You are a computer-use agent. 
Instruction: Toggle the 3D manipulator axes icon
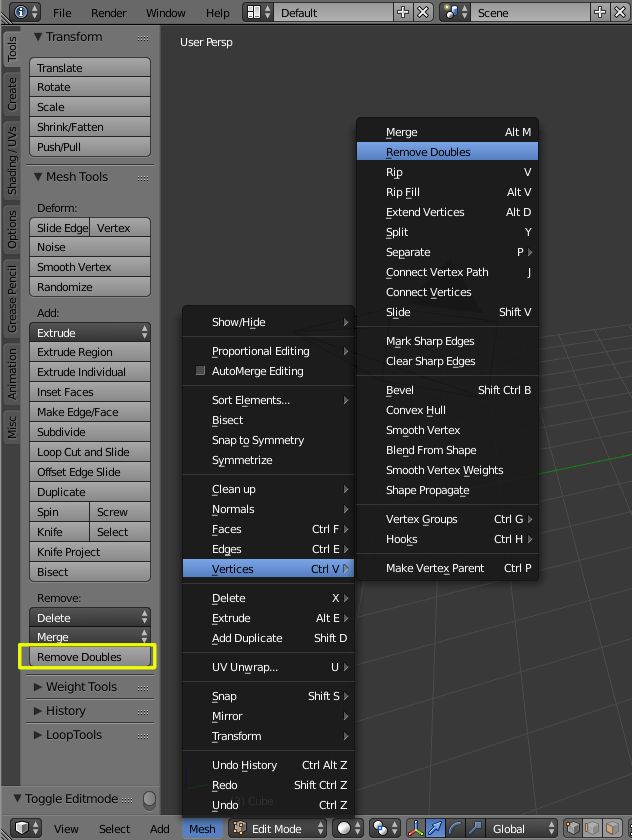416,828
